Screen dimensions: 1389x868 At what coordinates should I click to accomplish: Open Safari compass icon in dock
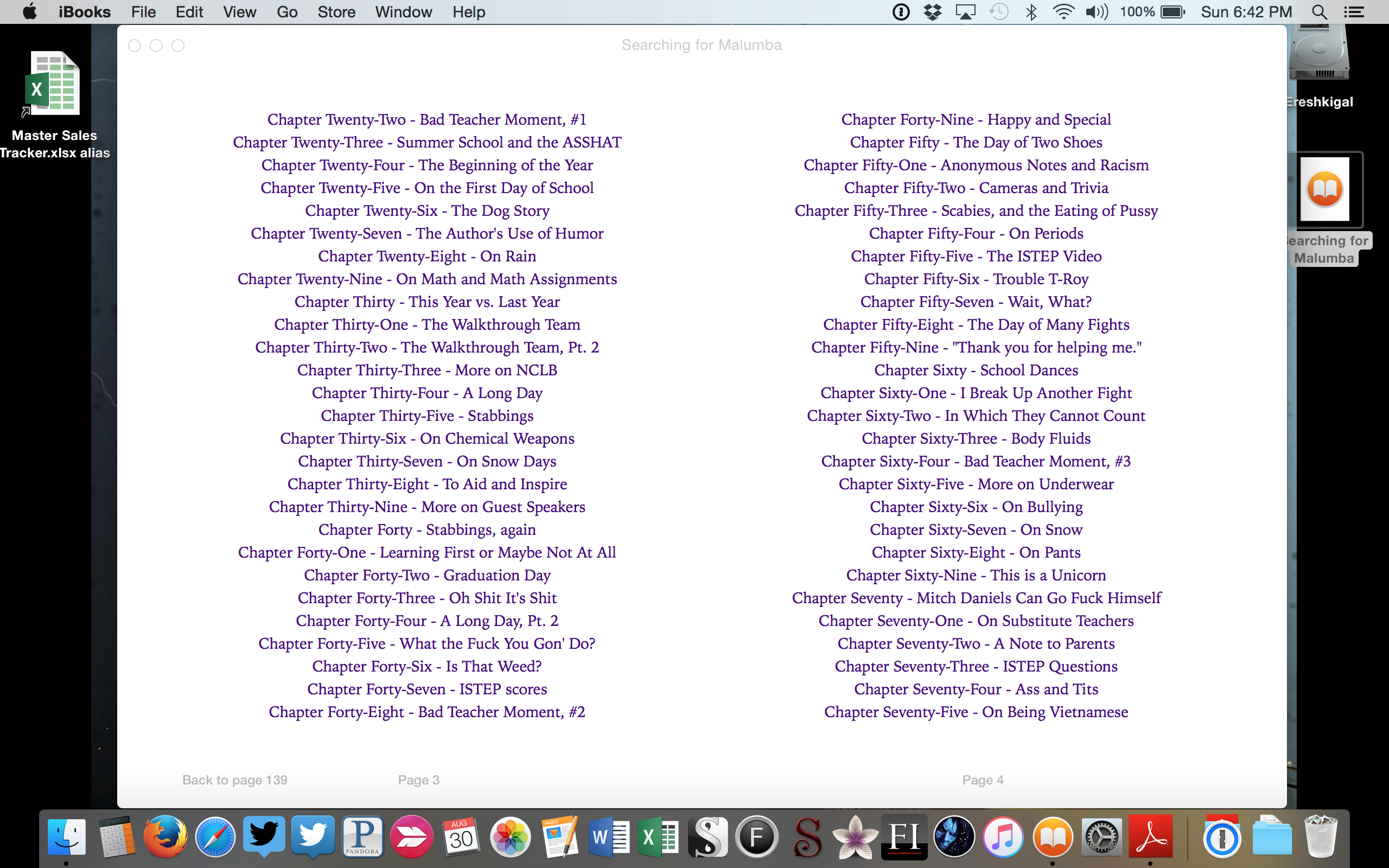click(x=215, y=837)
